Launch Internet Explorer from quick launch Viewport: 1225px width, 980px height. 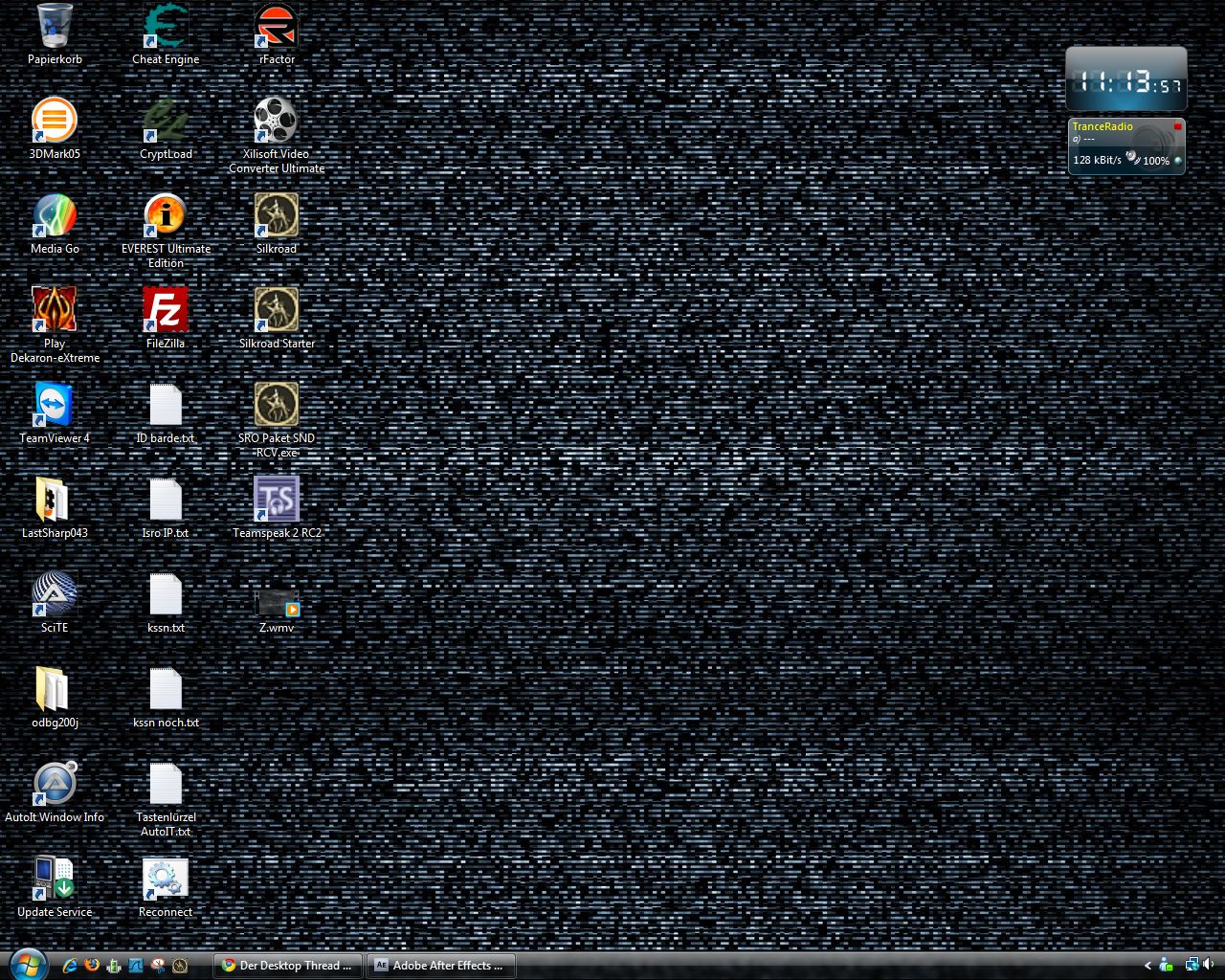coord(70,966)
